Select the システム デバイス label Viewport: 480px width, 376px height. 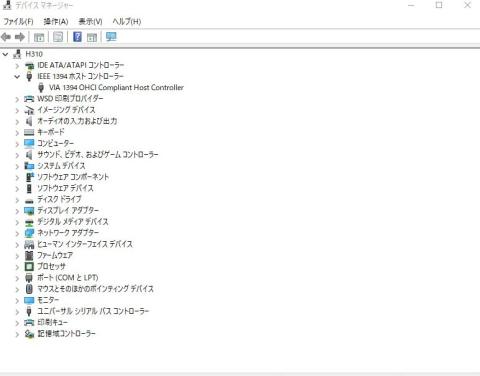(61, 166)
